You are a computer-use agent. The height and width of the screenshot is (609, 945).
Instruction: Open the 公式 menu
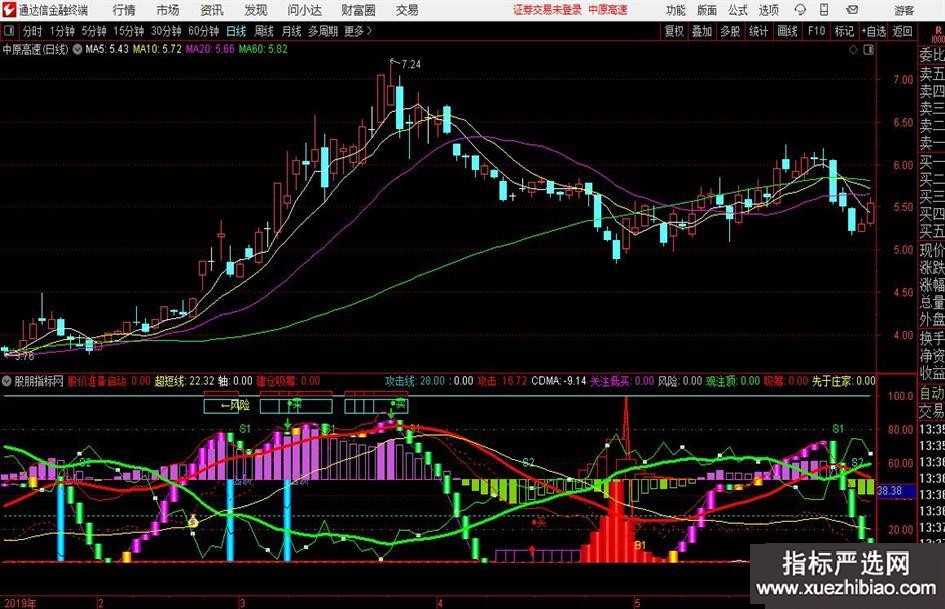(737, 10)
